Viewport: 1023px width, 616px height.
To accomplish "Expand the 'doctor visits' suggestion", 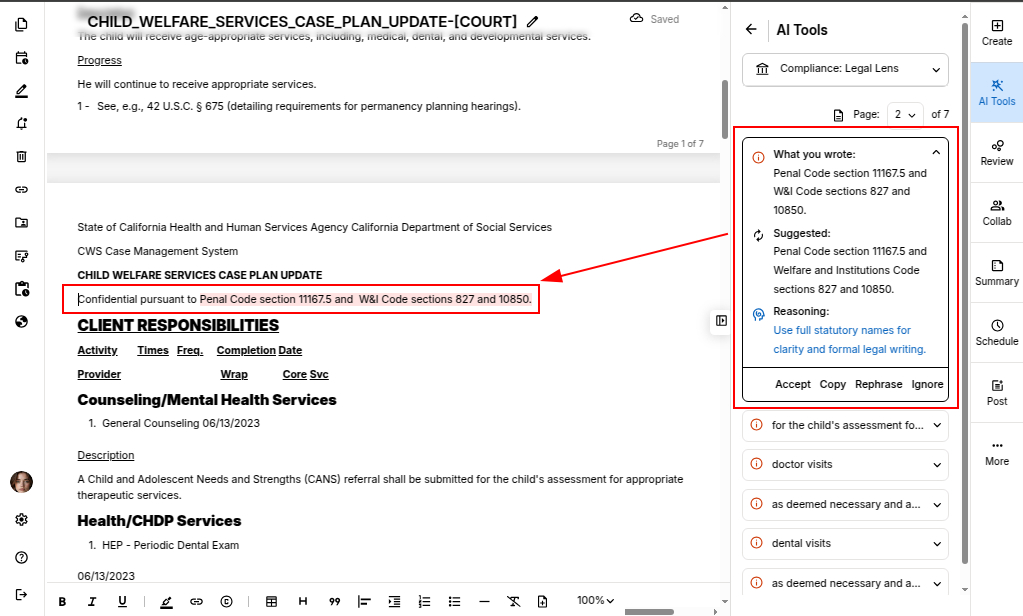I will click(846, 465).
